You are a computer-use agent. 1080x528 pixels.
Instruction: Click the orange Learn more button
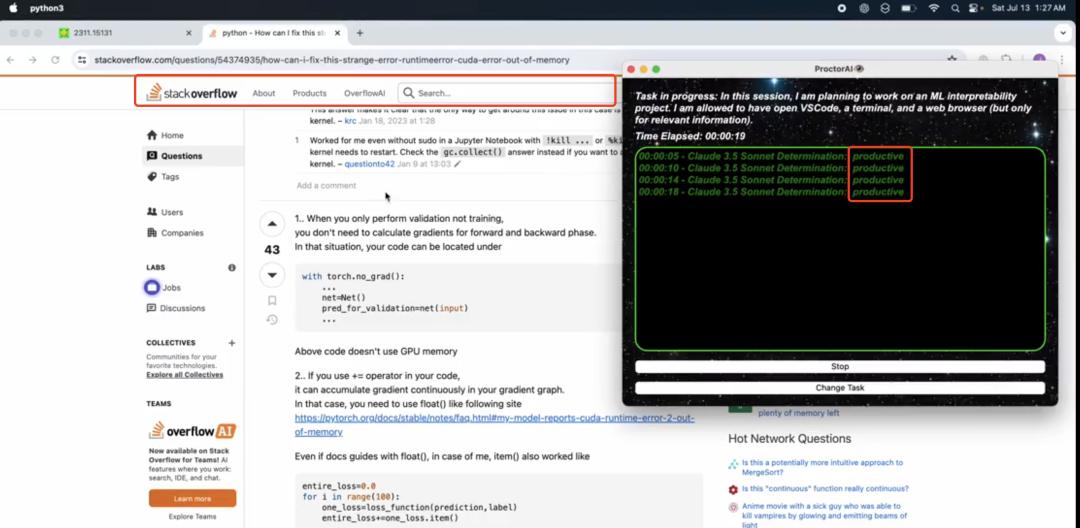click(x=192, y=498)
